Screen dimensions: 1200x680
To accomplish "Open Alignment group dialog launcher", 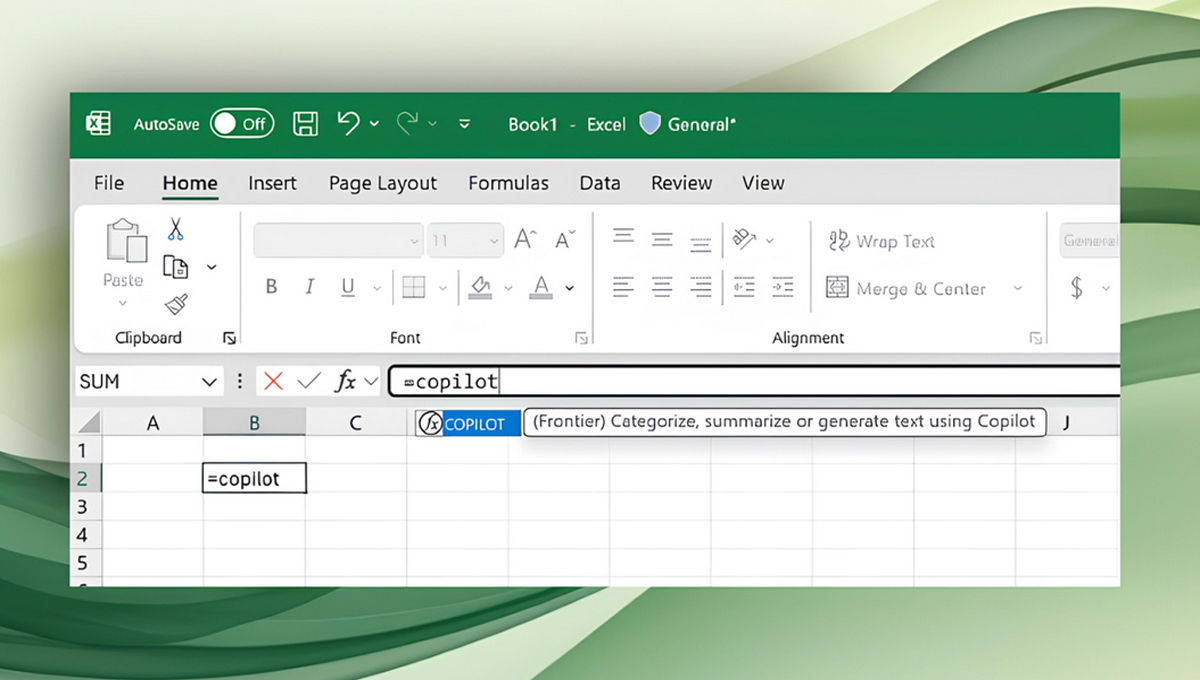I will tap(1036, 338).
